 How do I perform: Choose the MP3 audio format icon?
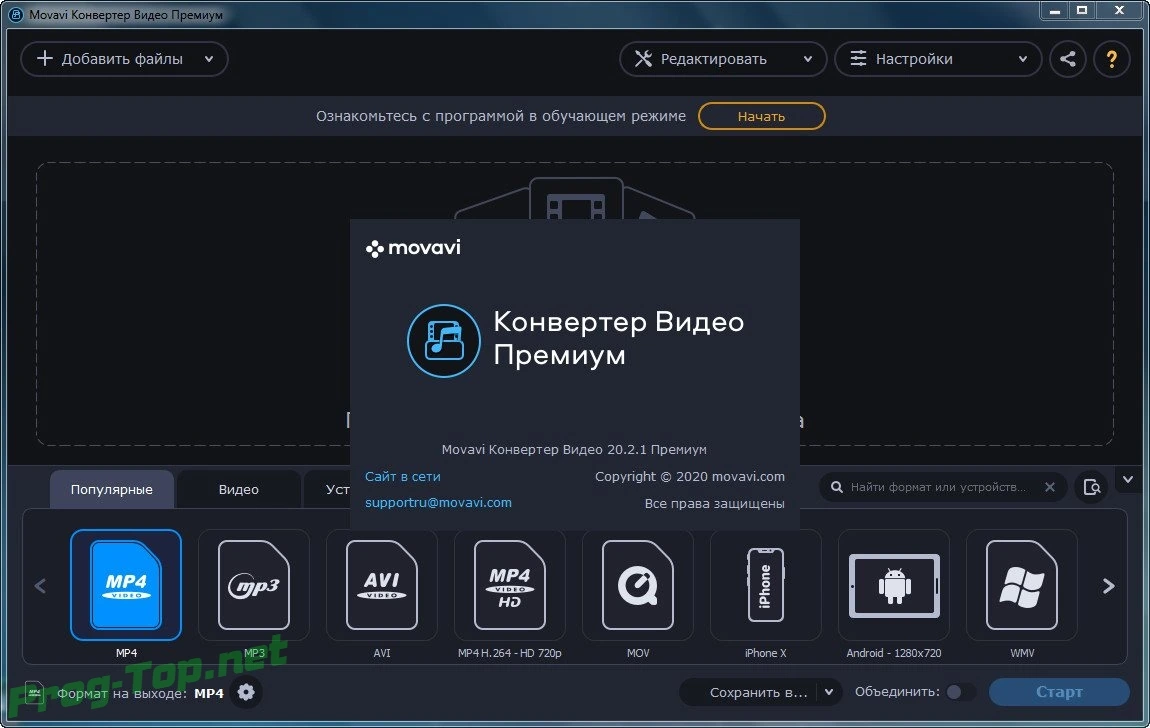[254, 584]
